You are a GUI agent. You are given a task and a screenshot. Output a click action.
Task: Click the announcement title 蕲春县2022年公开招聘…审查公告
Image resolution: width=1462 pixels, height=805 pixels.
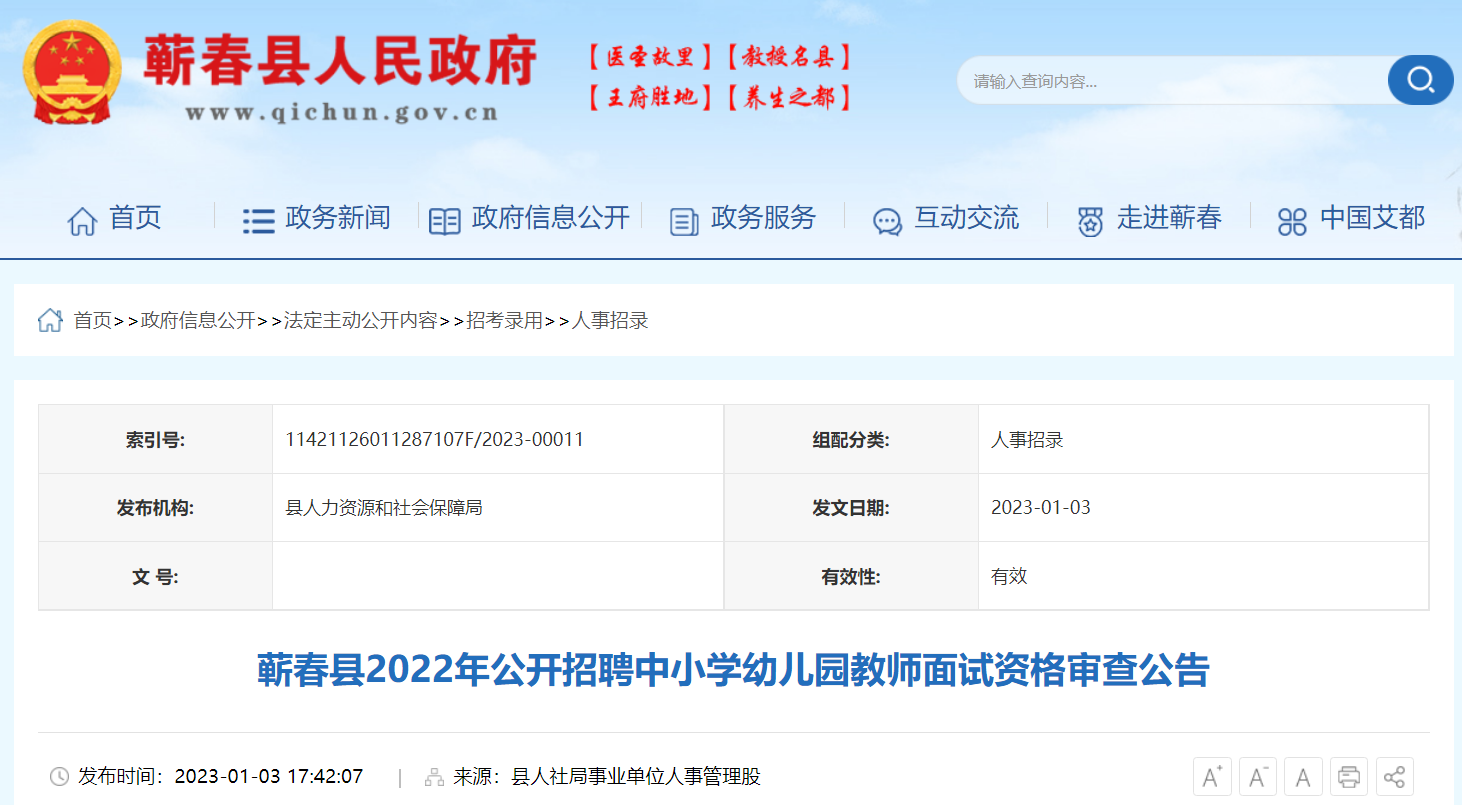click(733, 670)
